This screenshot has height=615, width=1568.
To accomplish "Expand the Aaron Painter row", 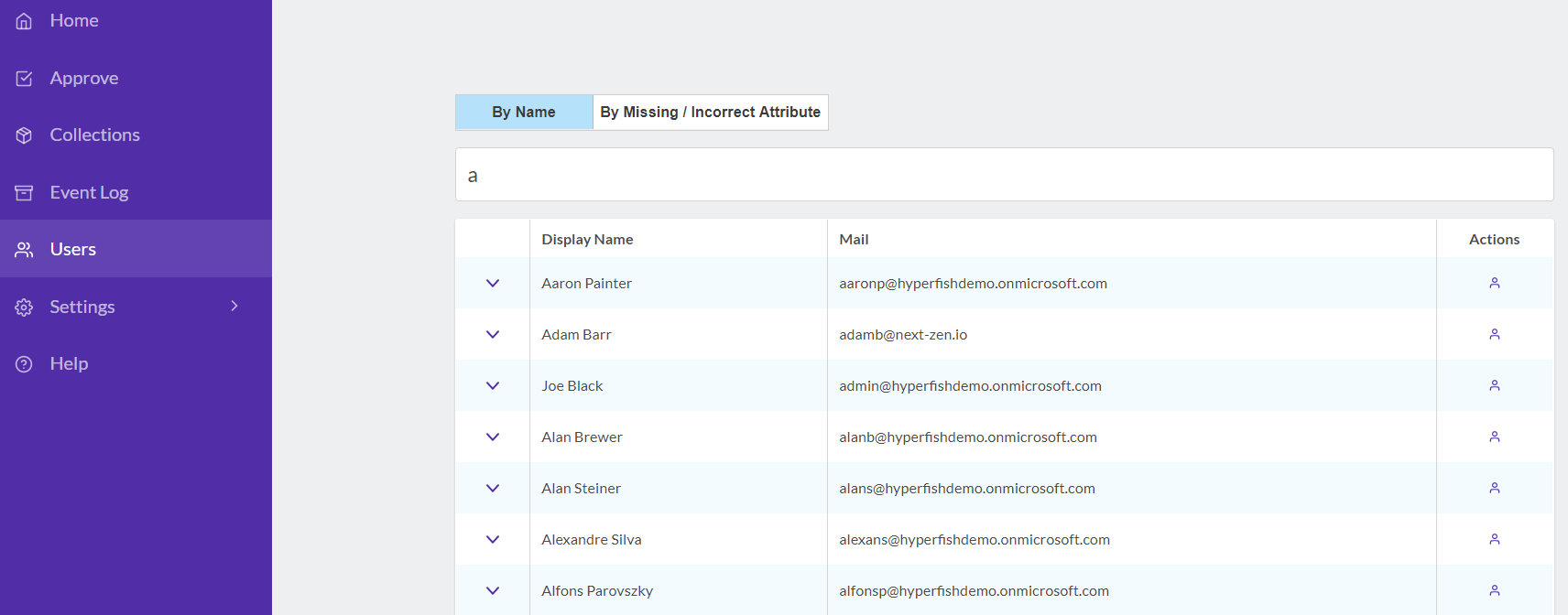I will point(493,284).
